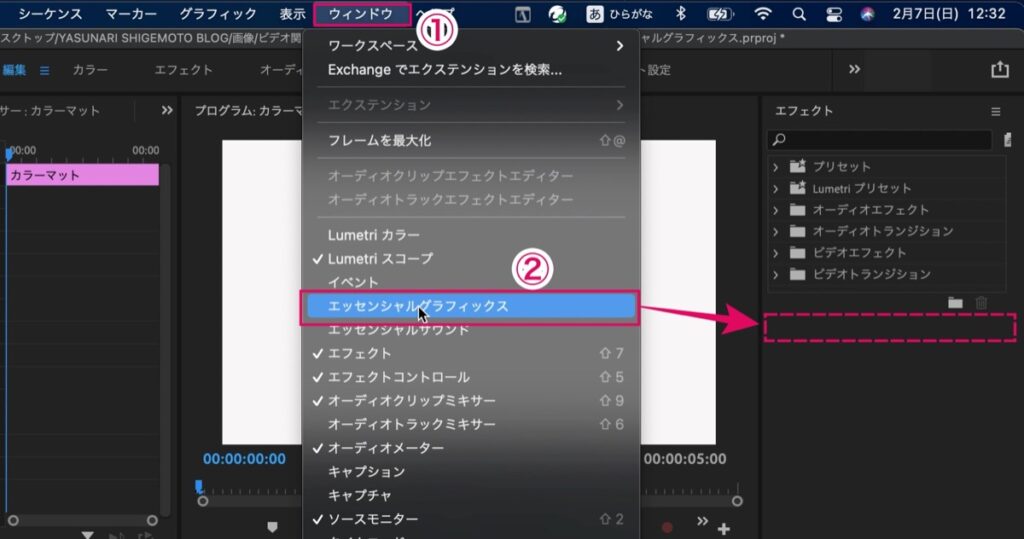The height and width of the screenshot is (539, 1024).
Task: Select the Lumetri プリセット folder icon
Action: (x=797, y=188)
